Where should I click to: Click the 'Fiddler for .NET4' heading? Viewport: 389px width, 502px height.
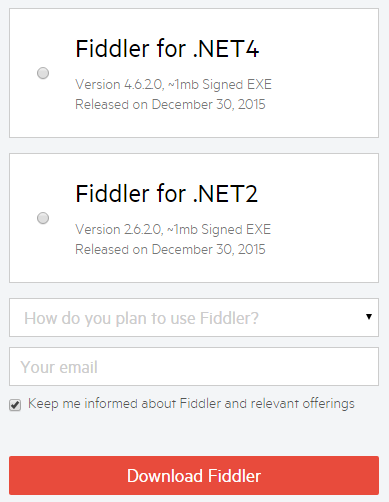coord(167,49)
